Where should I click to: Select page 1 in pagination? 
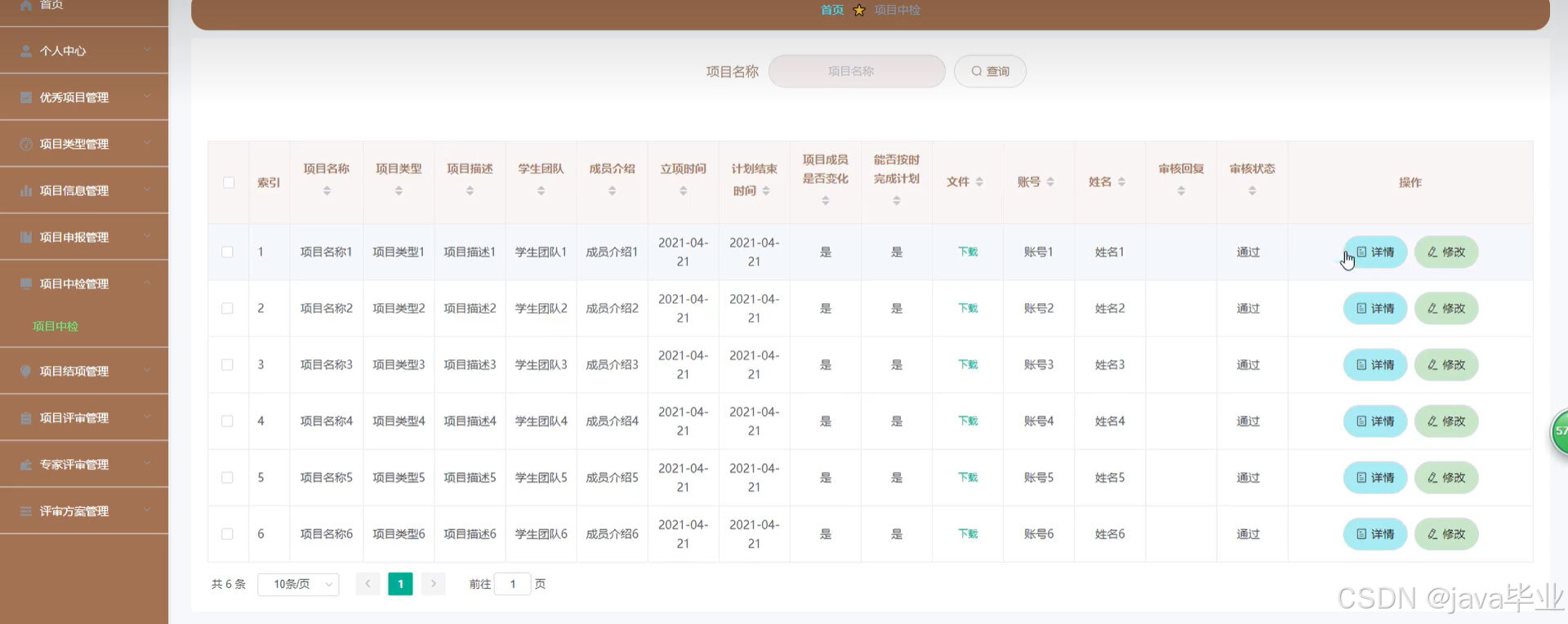pyautogui.click(x=400, y=583)
